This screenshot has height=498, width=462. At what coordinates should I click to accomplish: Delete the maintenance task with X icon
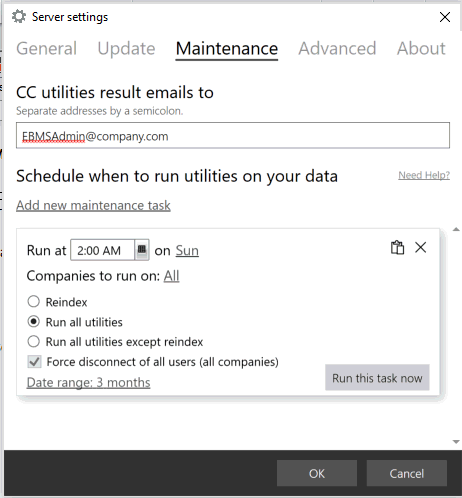pyautogui.click(x=421, y=248)
